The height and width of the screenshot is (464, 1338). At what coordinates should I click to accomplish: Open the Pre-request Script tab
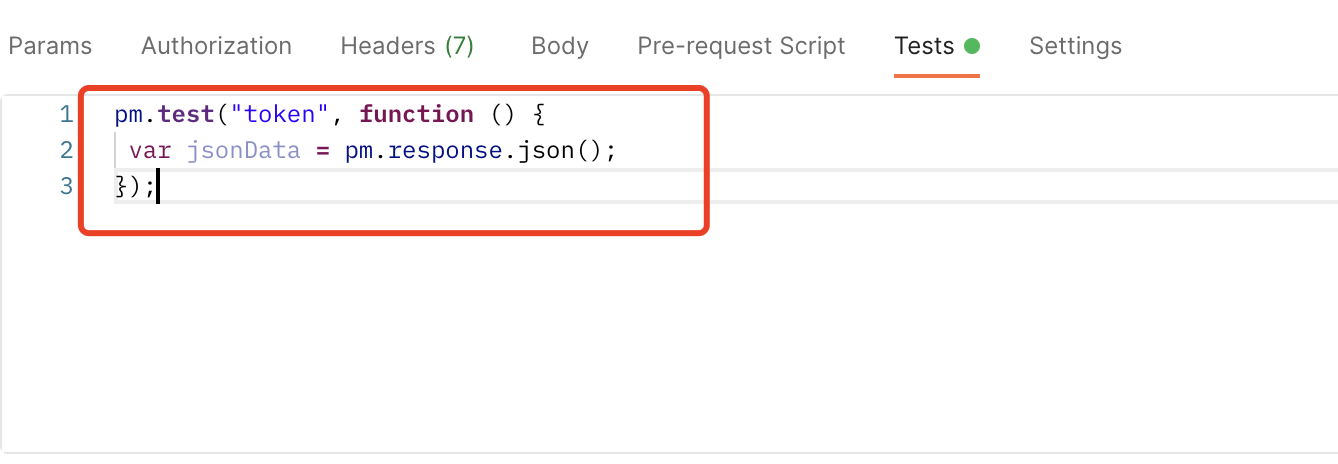741,46
